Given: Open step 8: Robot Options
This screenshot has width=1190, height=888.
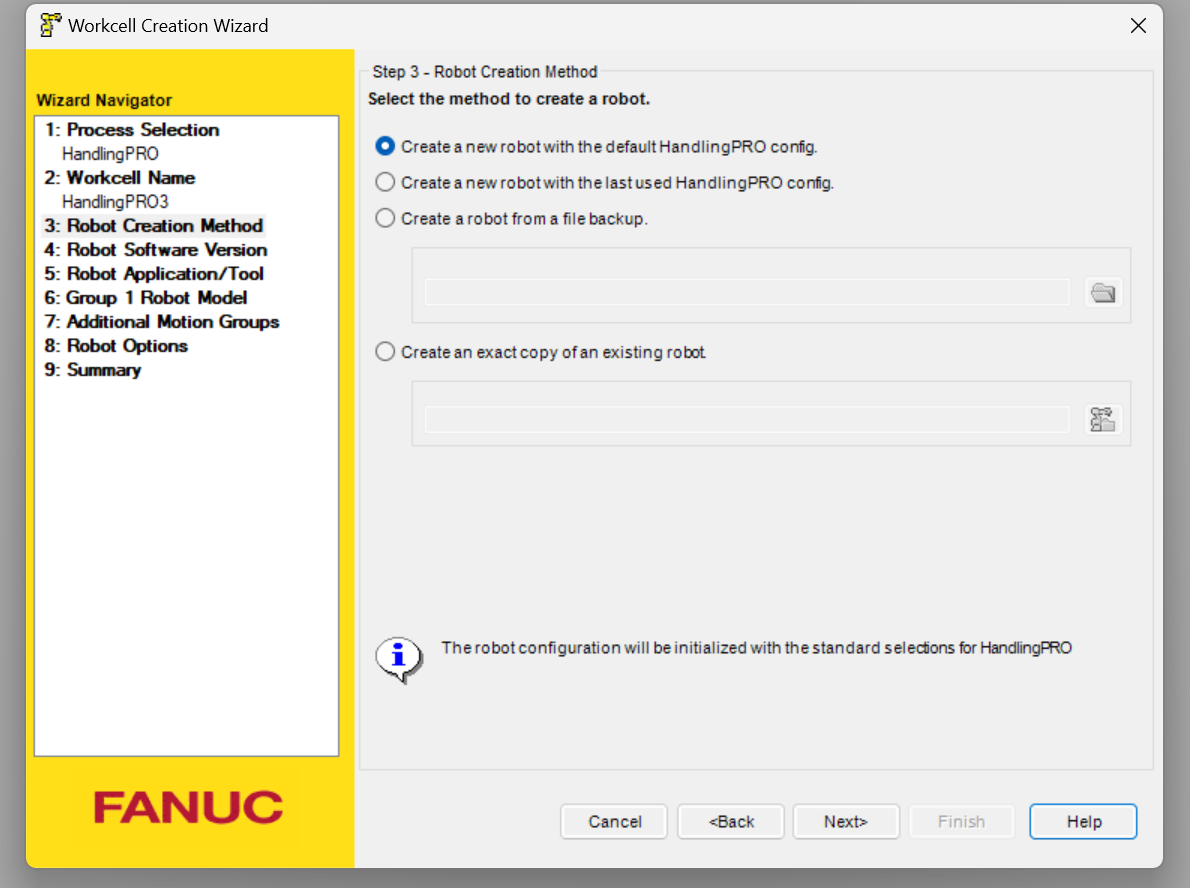Looking at the screenshot, I should pyautogui.click(x=116, y=346).
